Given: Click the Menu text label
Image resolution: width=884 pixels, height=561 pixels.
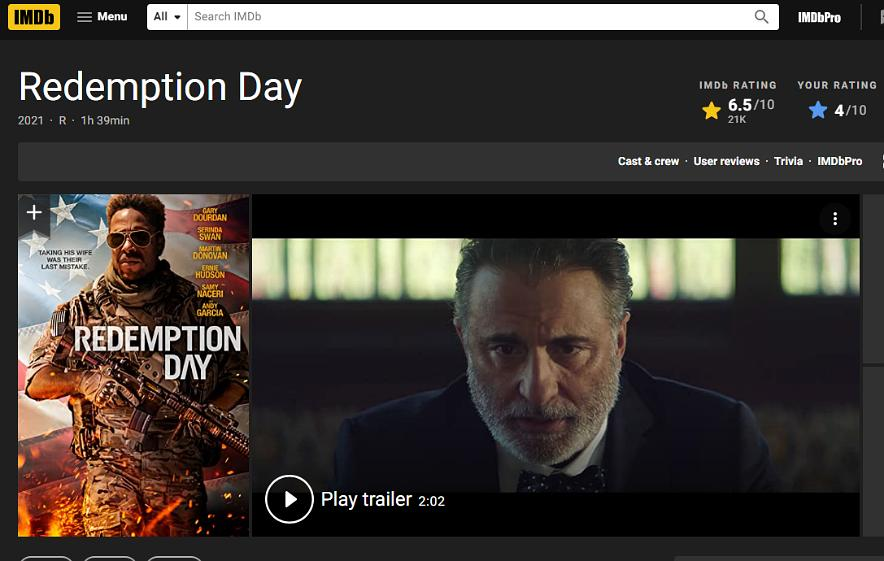Looking at the screenshot, I should 112,17.
